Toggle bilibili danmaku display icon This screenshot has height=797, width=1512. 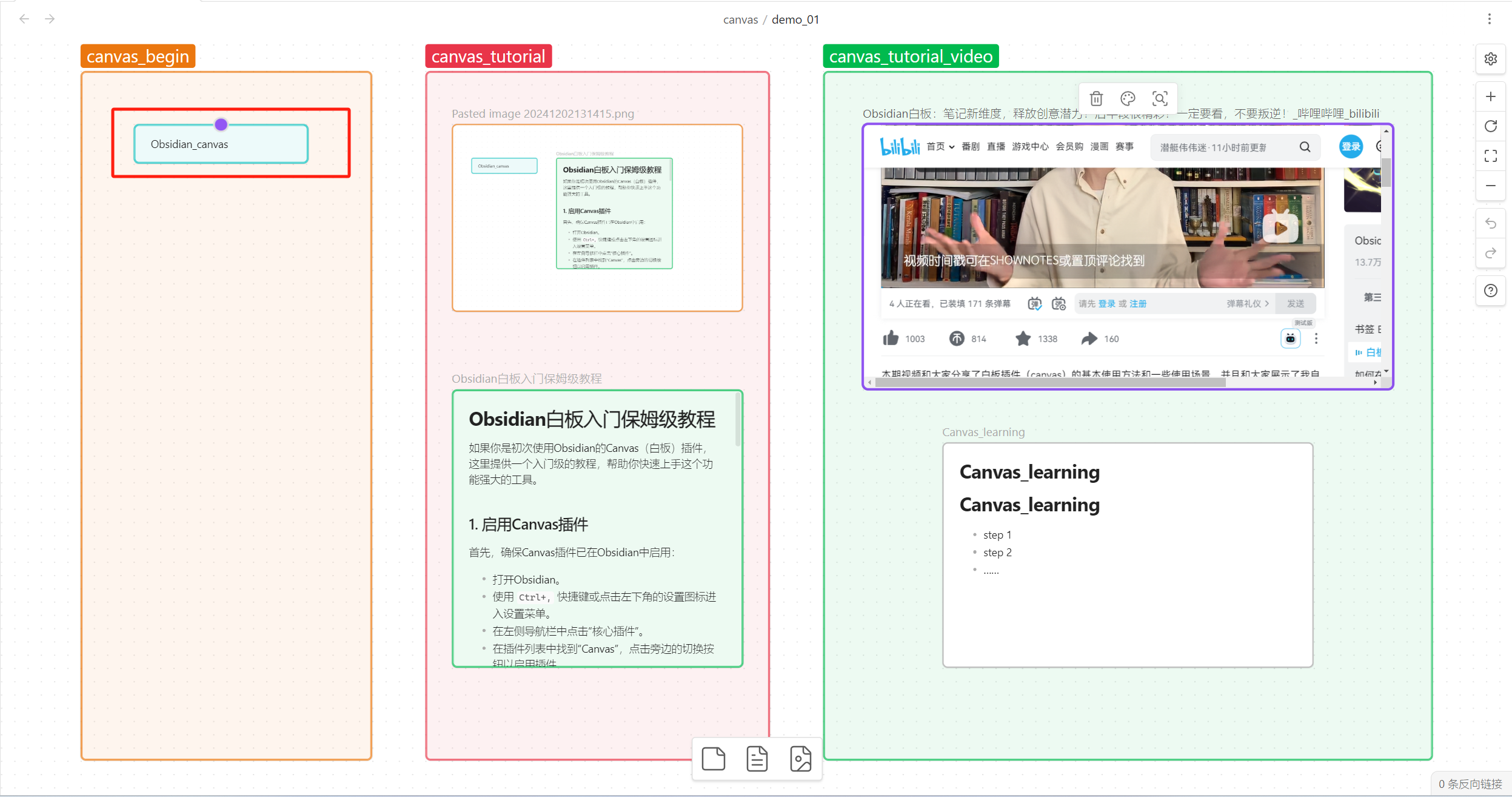(1034, 303)
